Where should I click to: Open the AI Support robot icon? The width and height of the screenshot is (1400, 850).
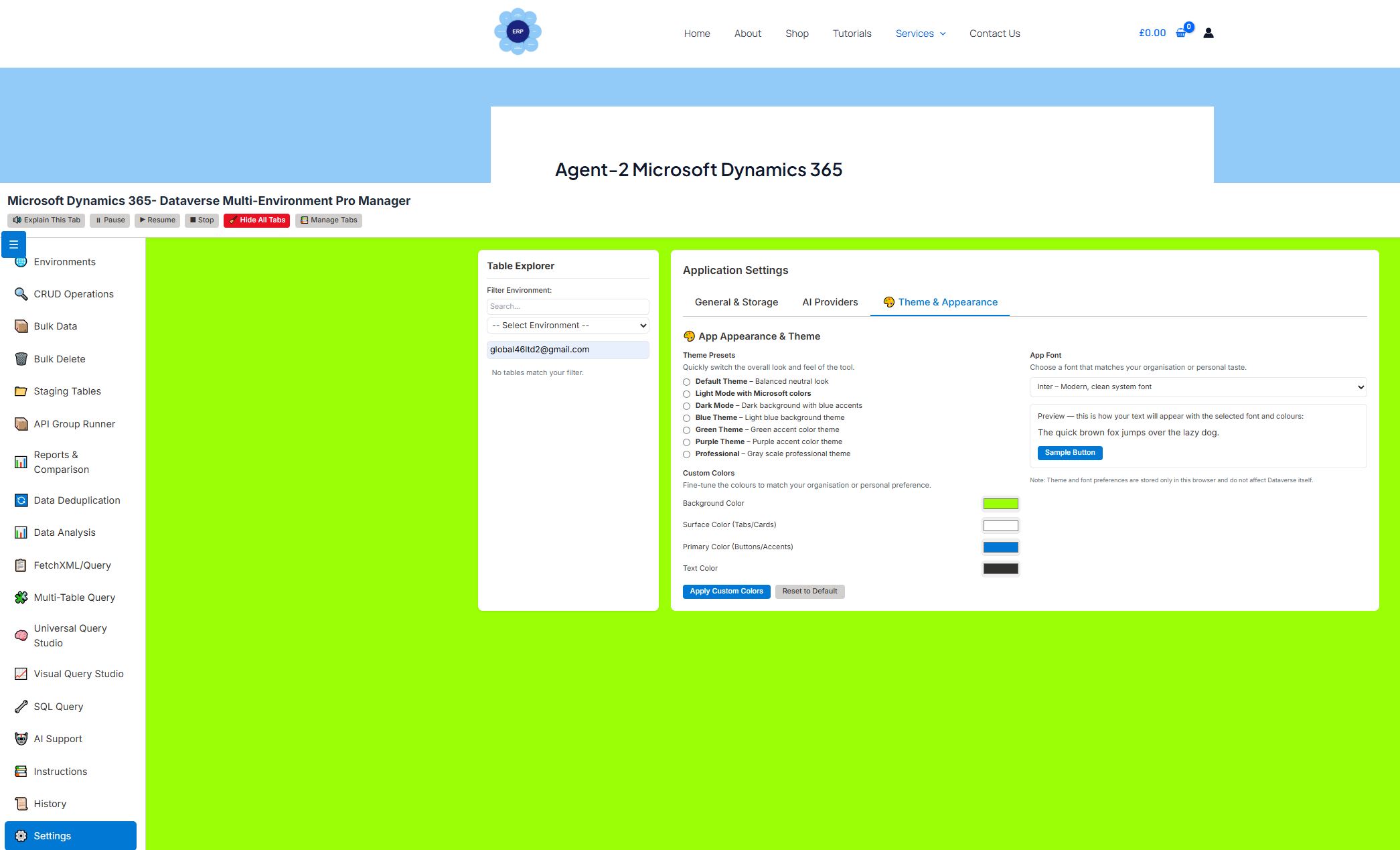click(21, 738)
